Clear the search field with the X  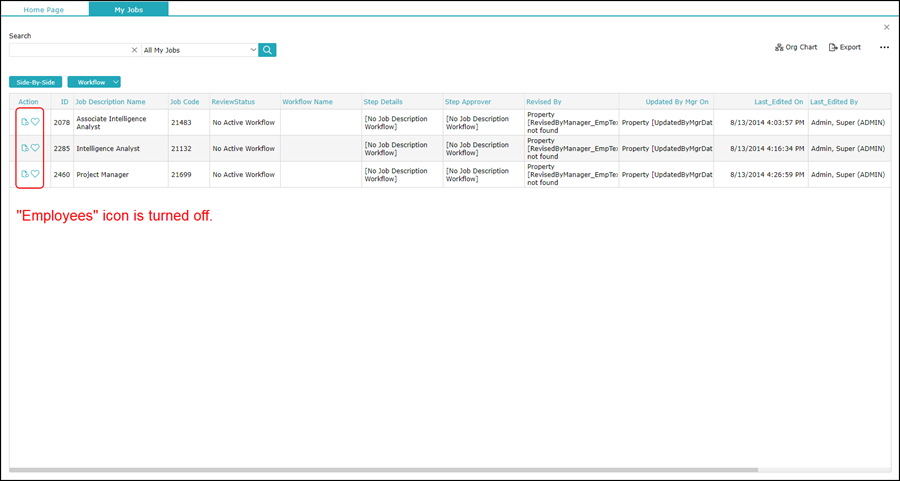tap(134, 50)
